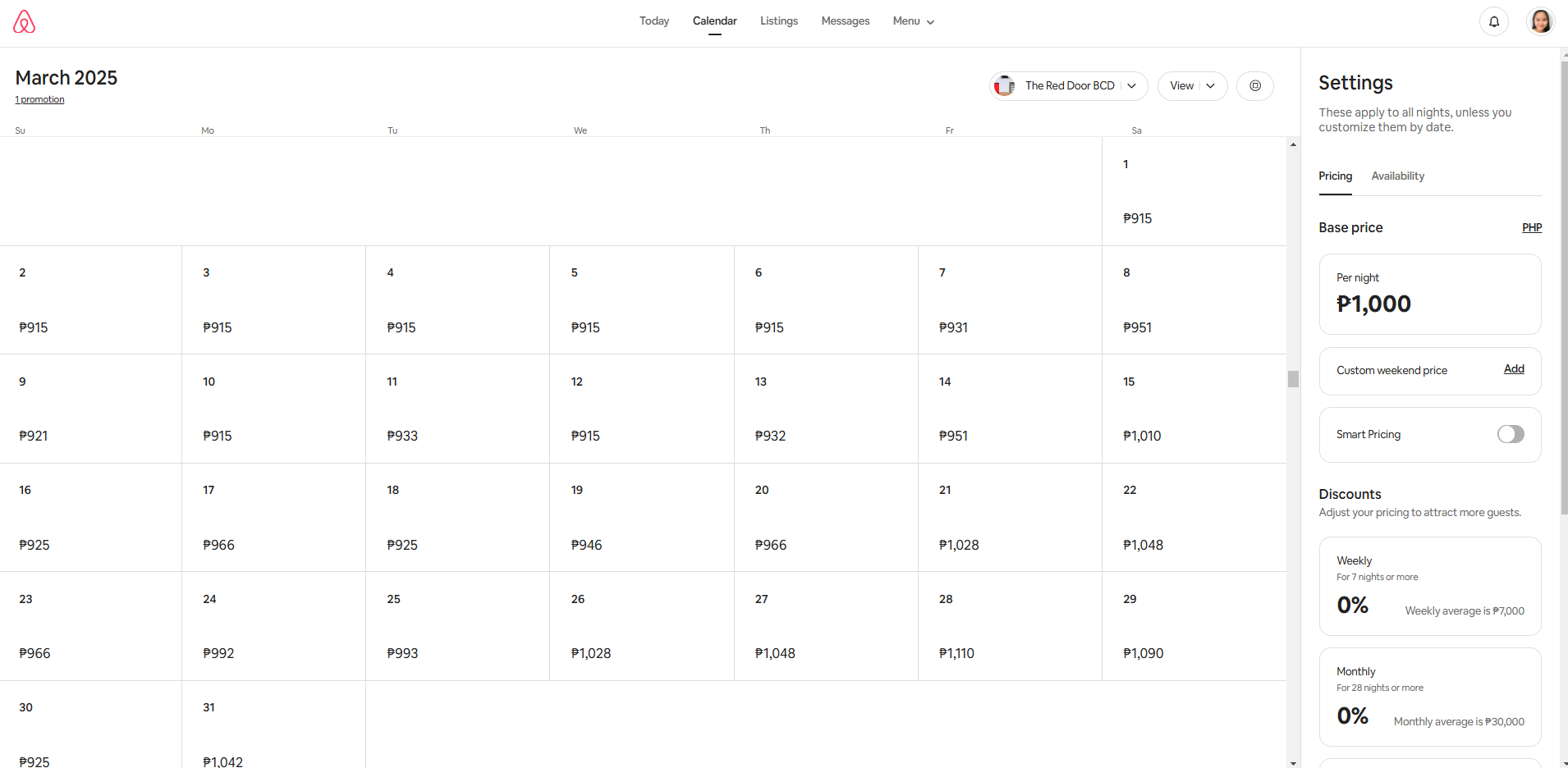This screenshot has height=768, width=1568.
Task: Select March 30 date cell
Action: 90,725
